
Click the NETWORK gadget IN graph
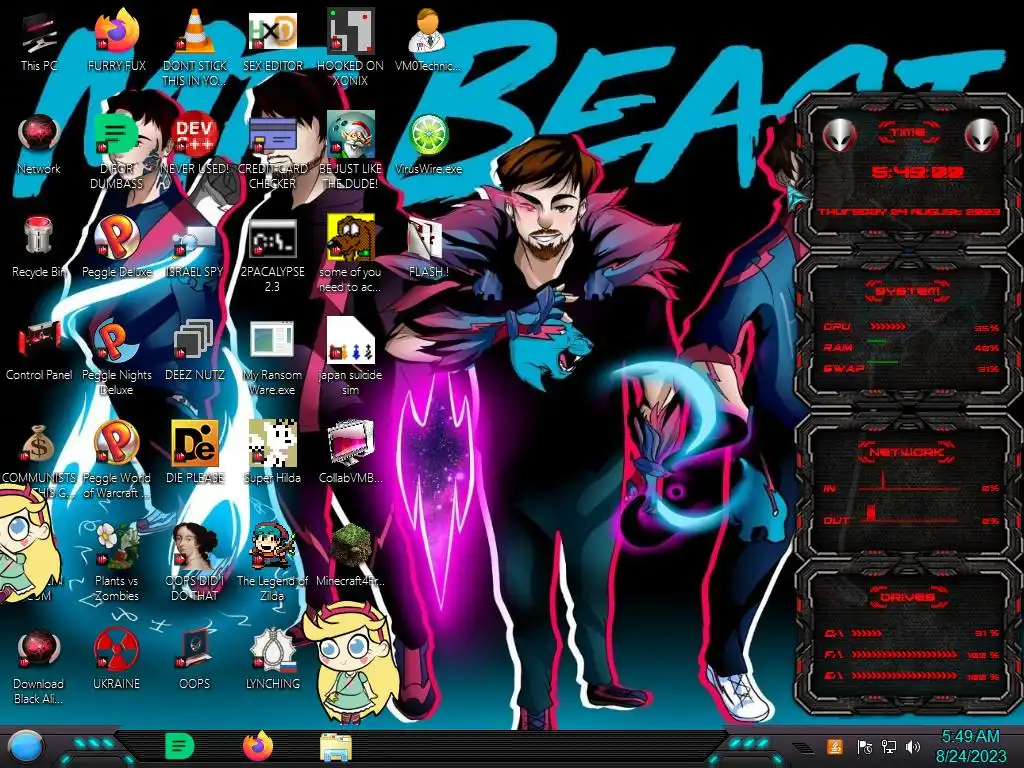909,482
